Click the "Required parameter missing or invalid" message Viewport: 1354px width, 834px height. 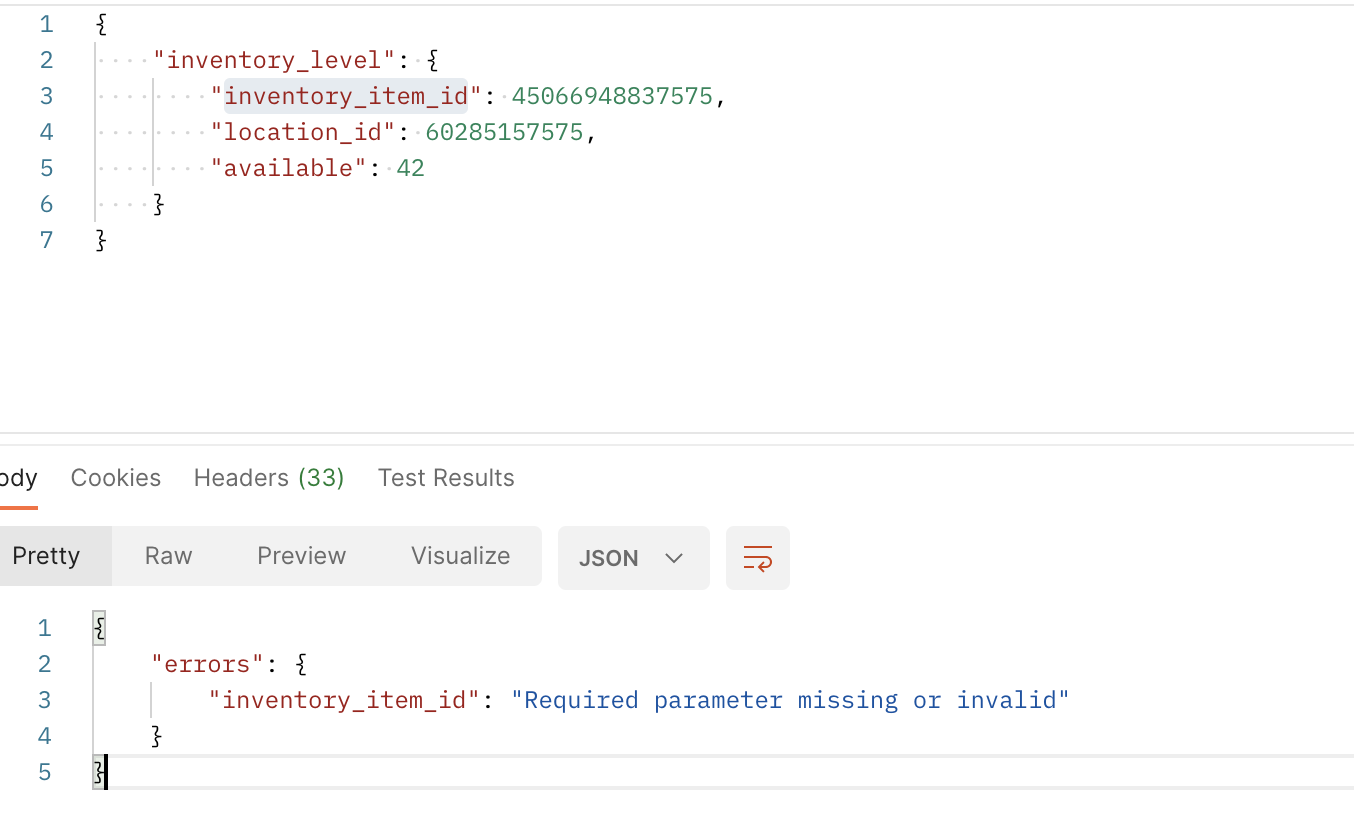(790, 700)
